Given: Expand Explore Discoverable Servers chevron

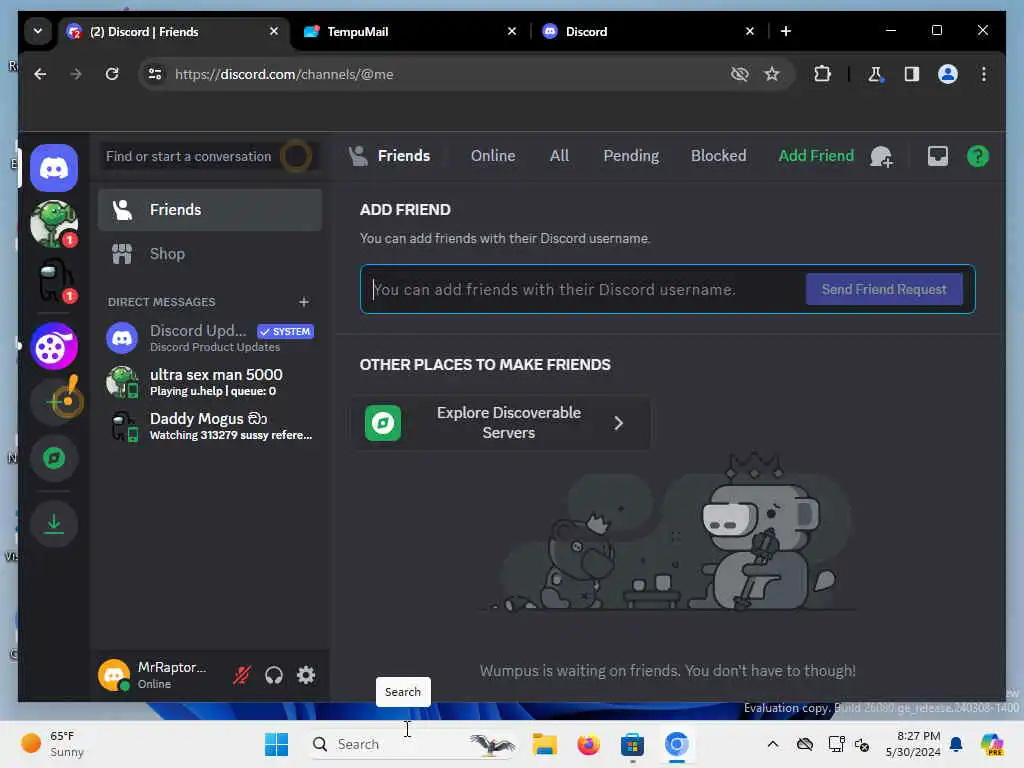Looking at the screenshot, I should click(618, 423).
